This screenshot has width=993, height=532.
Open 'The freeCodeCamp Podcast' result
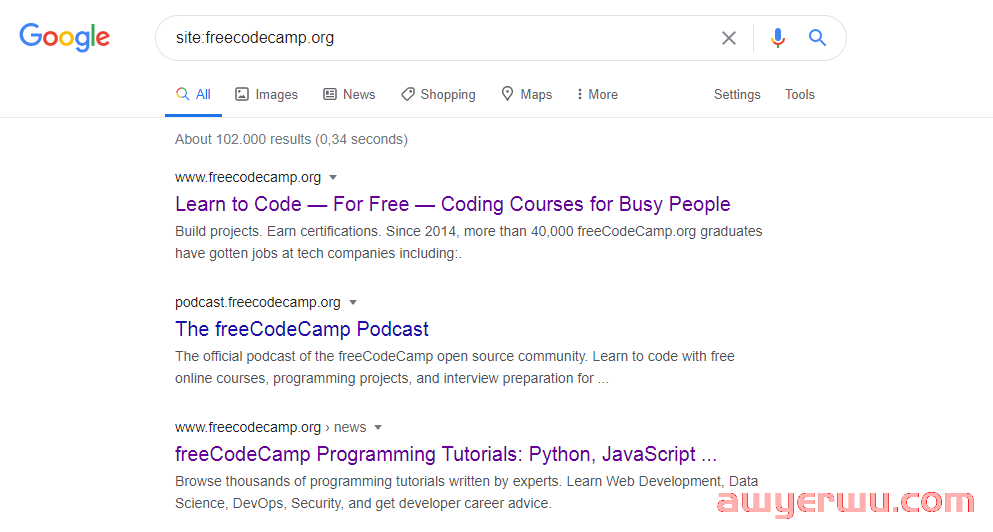(302, 329)
